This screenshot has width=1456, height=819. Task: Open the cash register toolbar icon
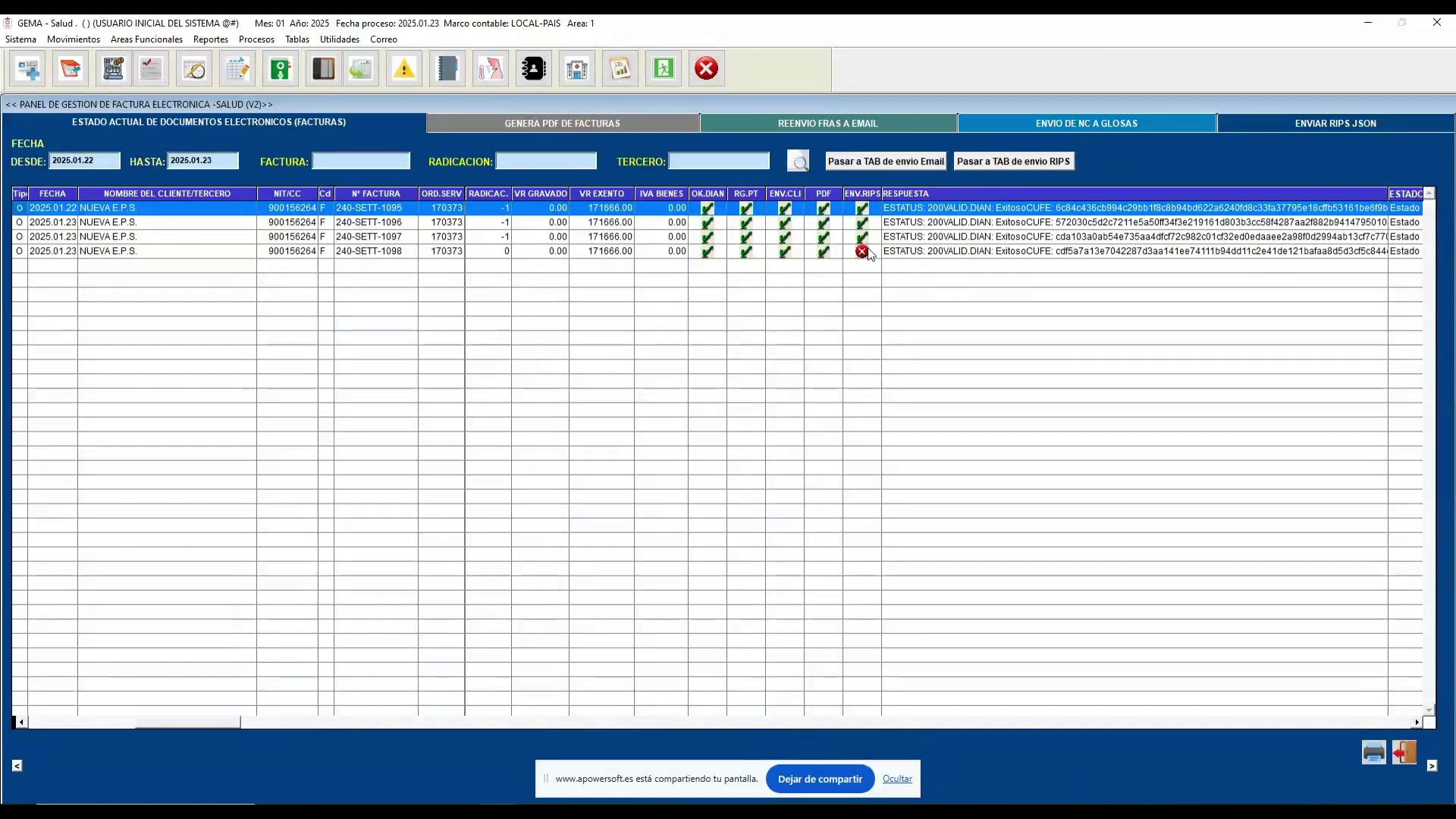coord(113,69)
